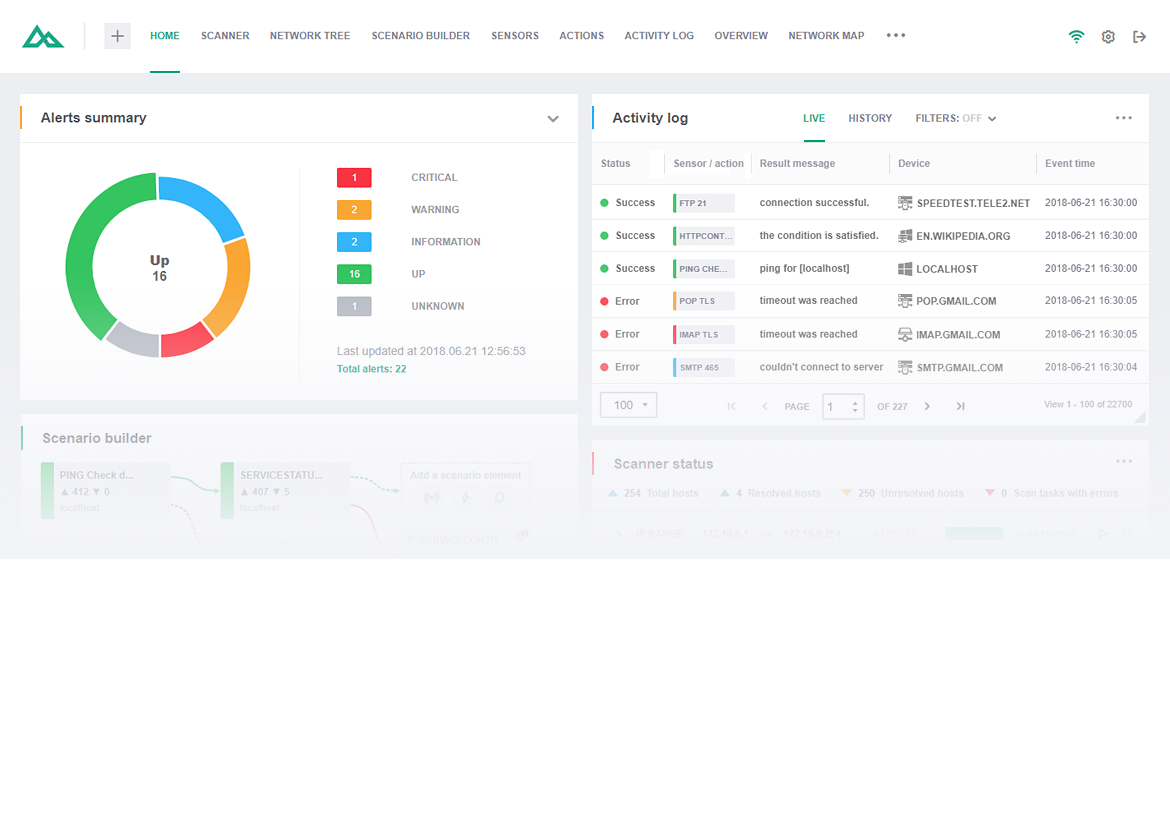Screen dimensions: 1170x829
Task: Click the HTTPCONT... sensor tag
Action: click(704, 236)
